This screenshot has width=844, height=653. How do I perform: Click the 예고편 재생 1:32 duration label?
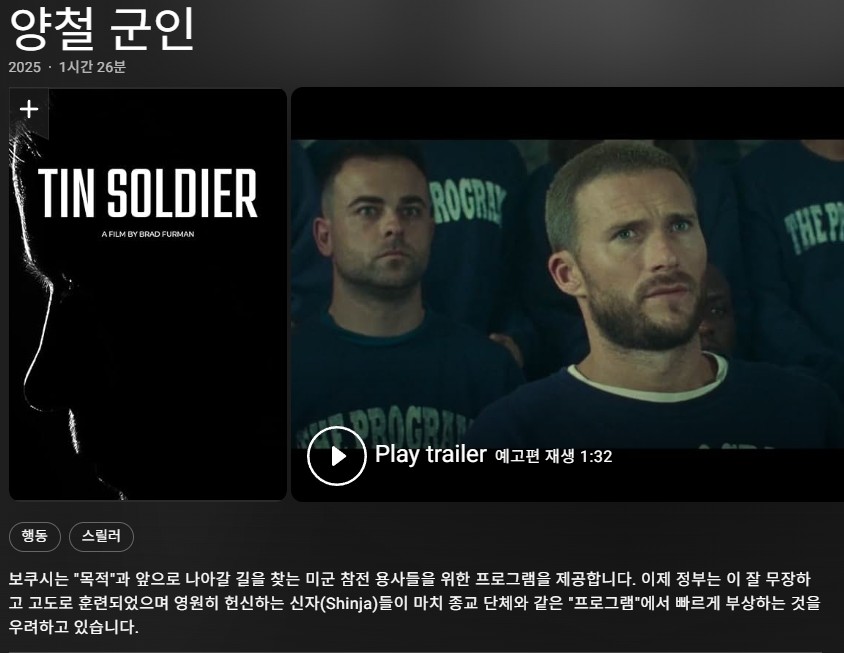coord(553,457)
